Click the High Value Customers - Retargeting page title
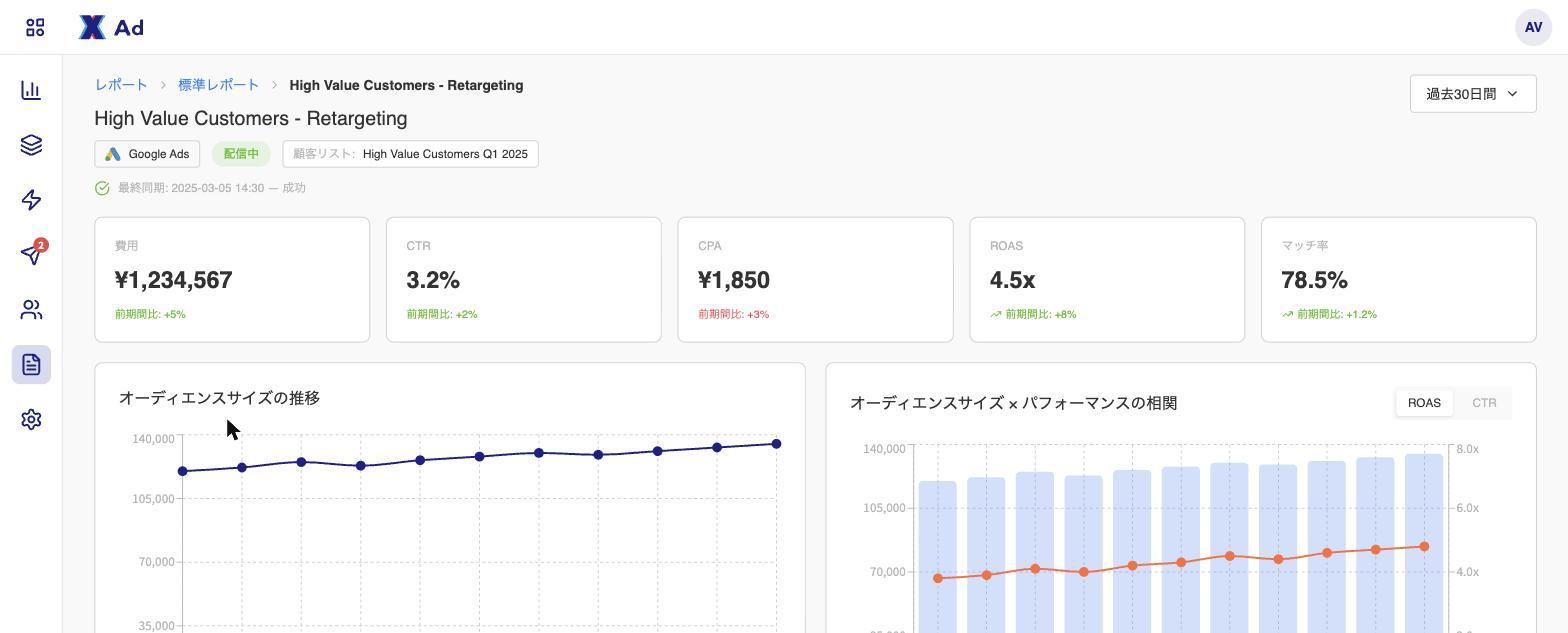Screen dimensions: 1568x633 251,119
